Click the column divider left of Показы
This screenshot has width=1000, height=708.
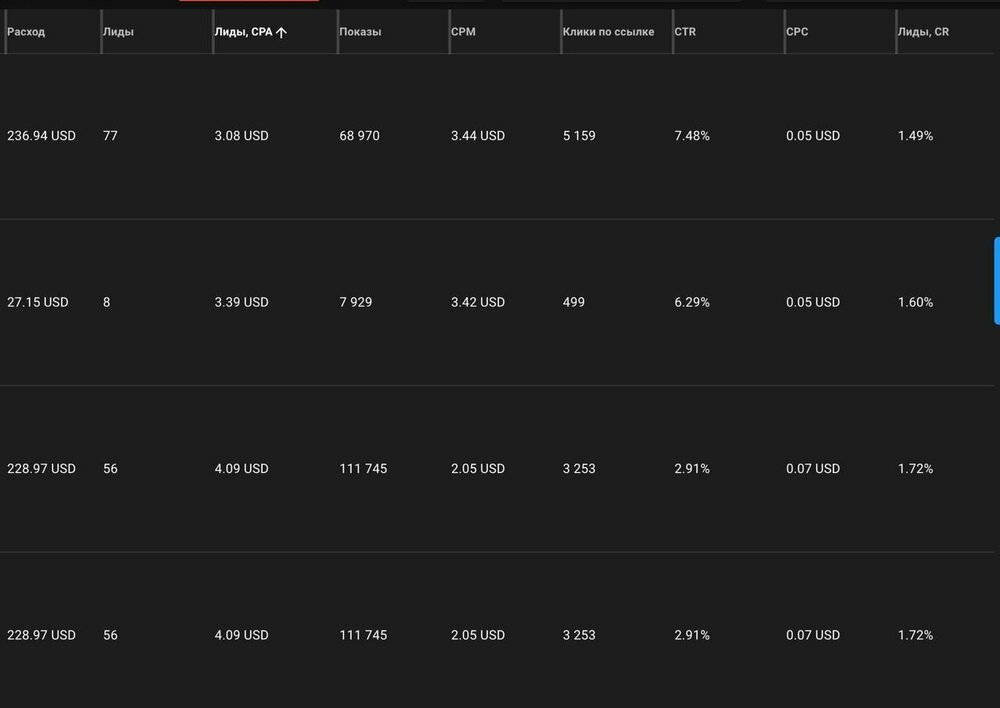(337, 32)
